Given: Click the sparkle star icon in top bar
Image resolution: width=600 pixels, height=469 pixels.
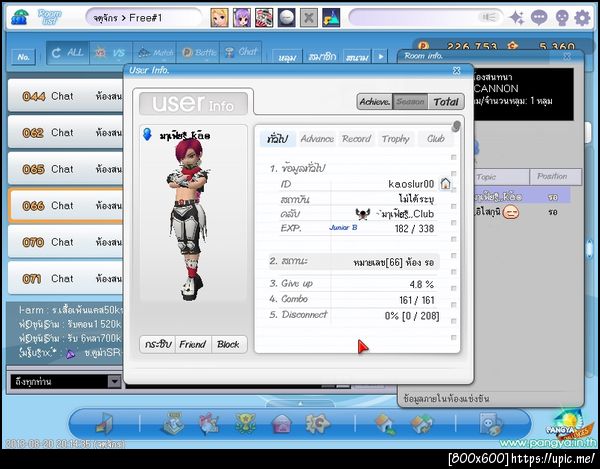Looking at the screenshot, I should click(517, 18).
